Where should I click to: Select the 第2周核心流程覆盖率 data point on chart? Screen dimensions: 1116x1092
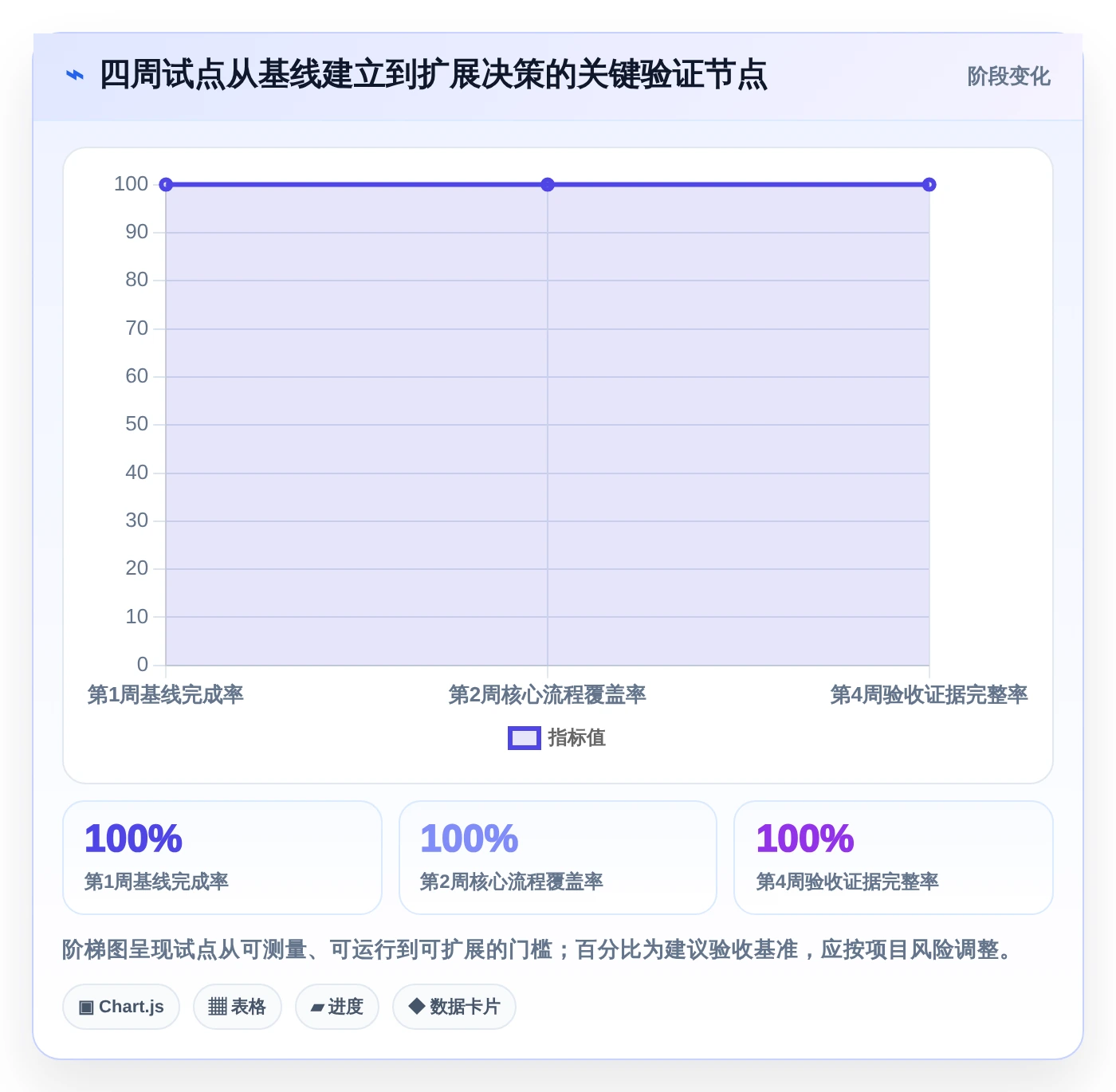pos(548,185)
